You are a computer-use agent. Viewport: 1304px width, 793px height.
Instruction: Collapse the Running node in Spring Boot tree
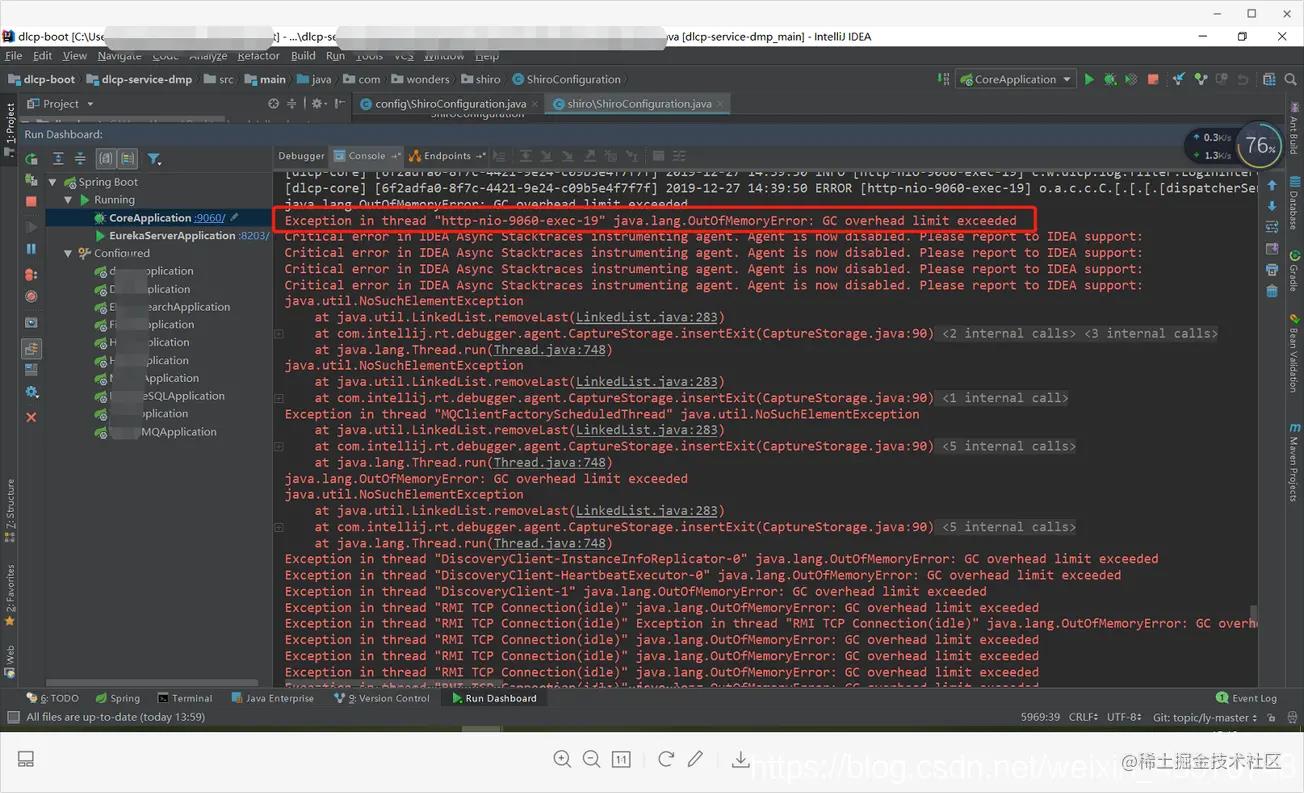click(x=69, y=199)
